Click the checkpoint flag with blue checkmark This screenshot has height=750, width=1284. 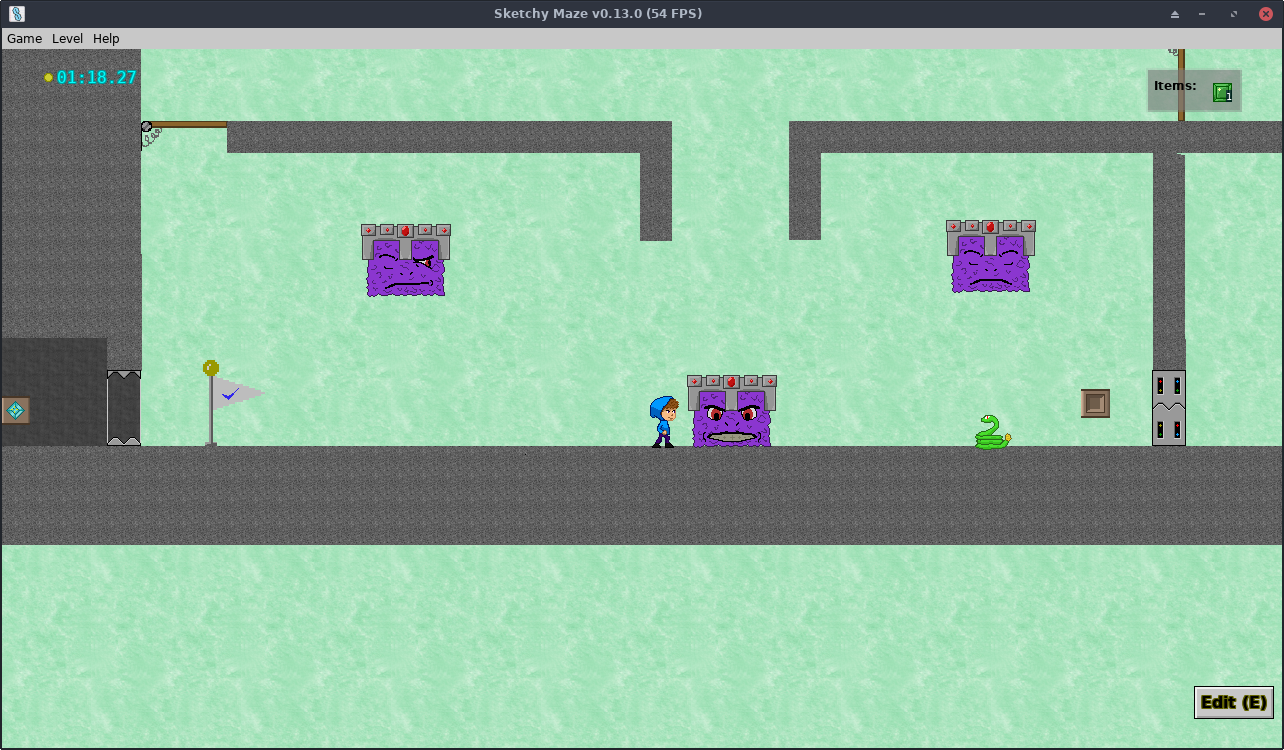230,397
